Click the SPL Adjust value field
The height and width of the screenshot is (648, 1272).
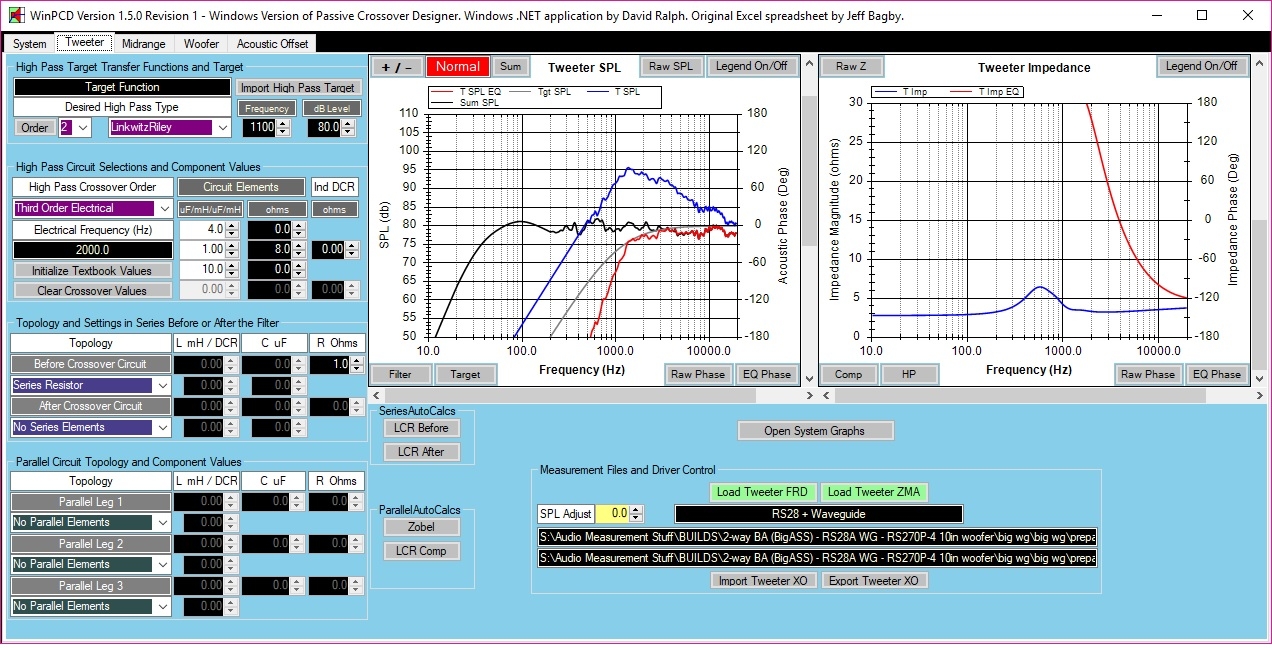pyautogui.click(x=613, y=514)
